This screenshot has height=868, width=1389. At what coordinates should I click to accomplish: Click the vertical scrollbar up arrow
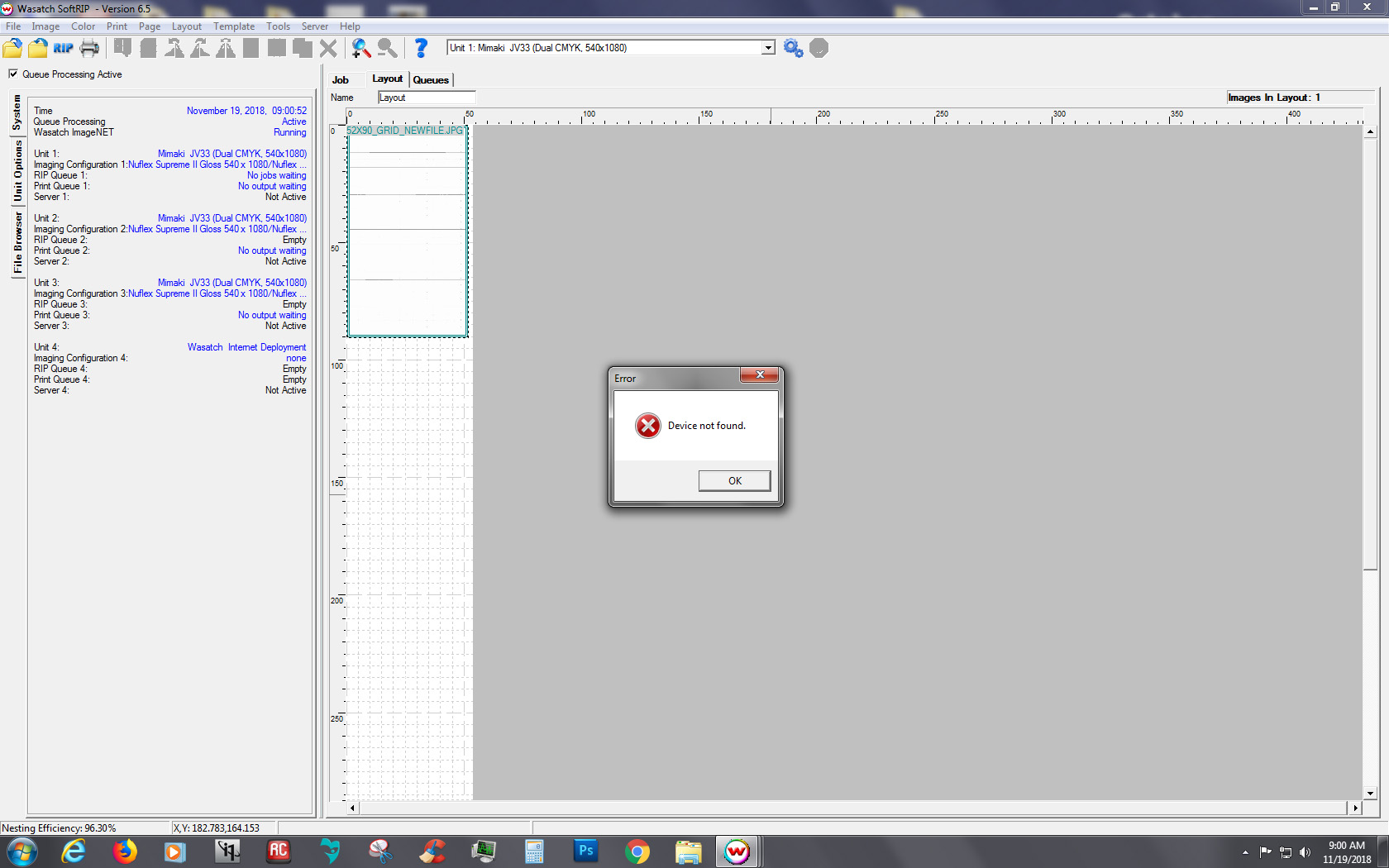click(x=1370, y=131)
